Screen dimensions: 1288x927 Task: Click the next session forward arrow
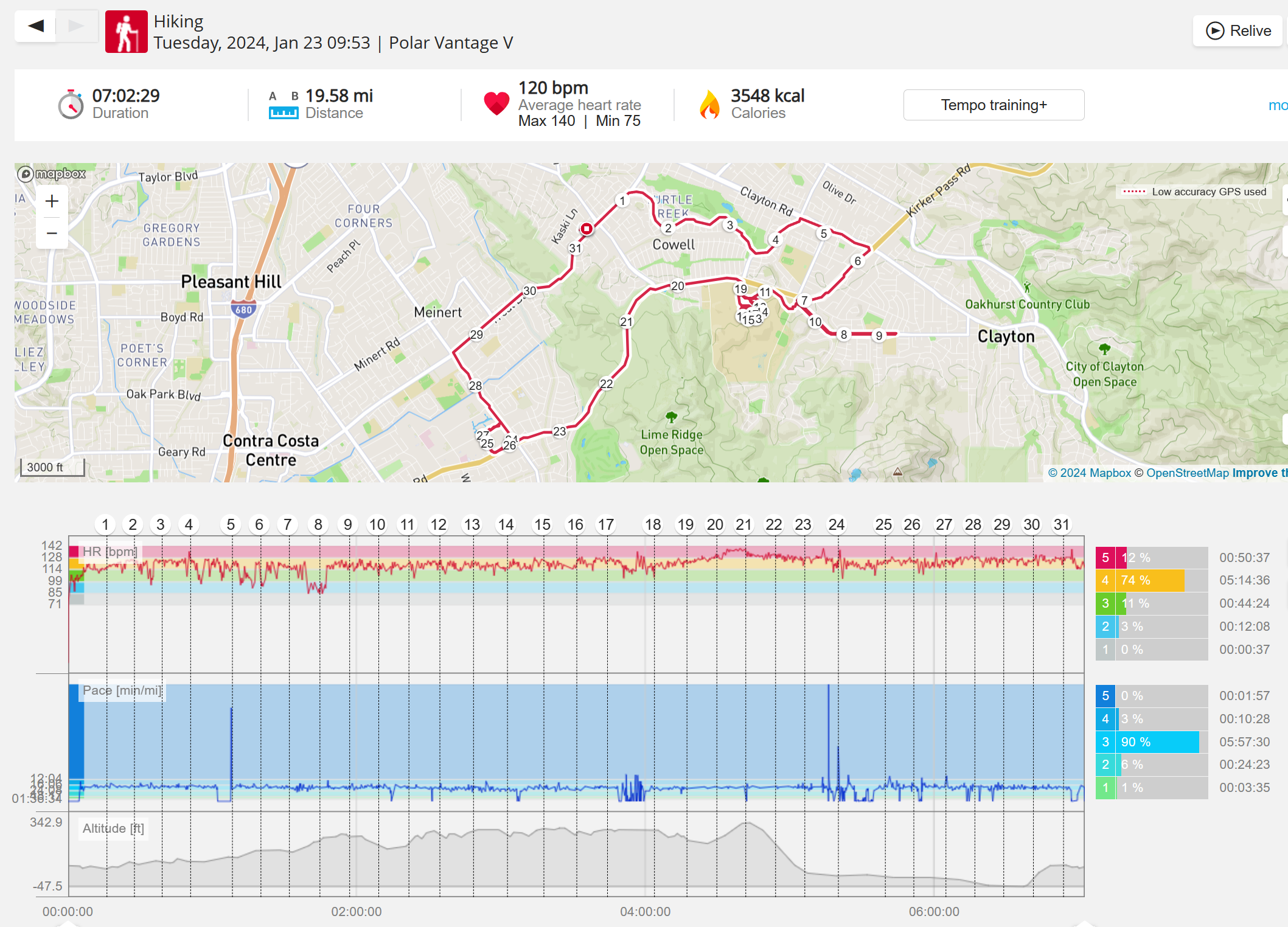77,26
